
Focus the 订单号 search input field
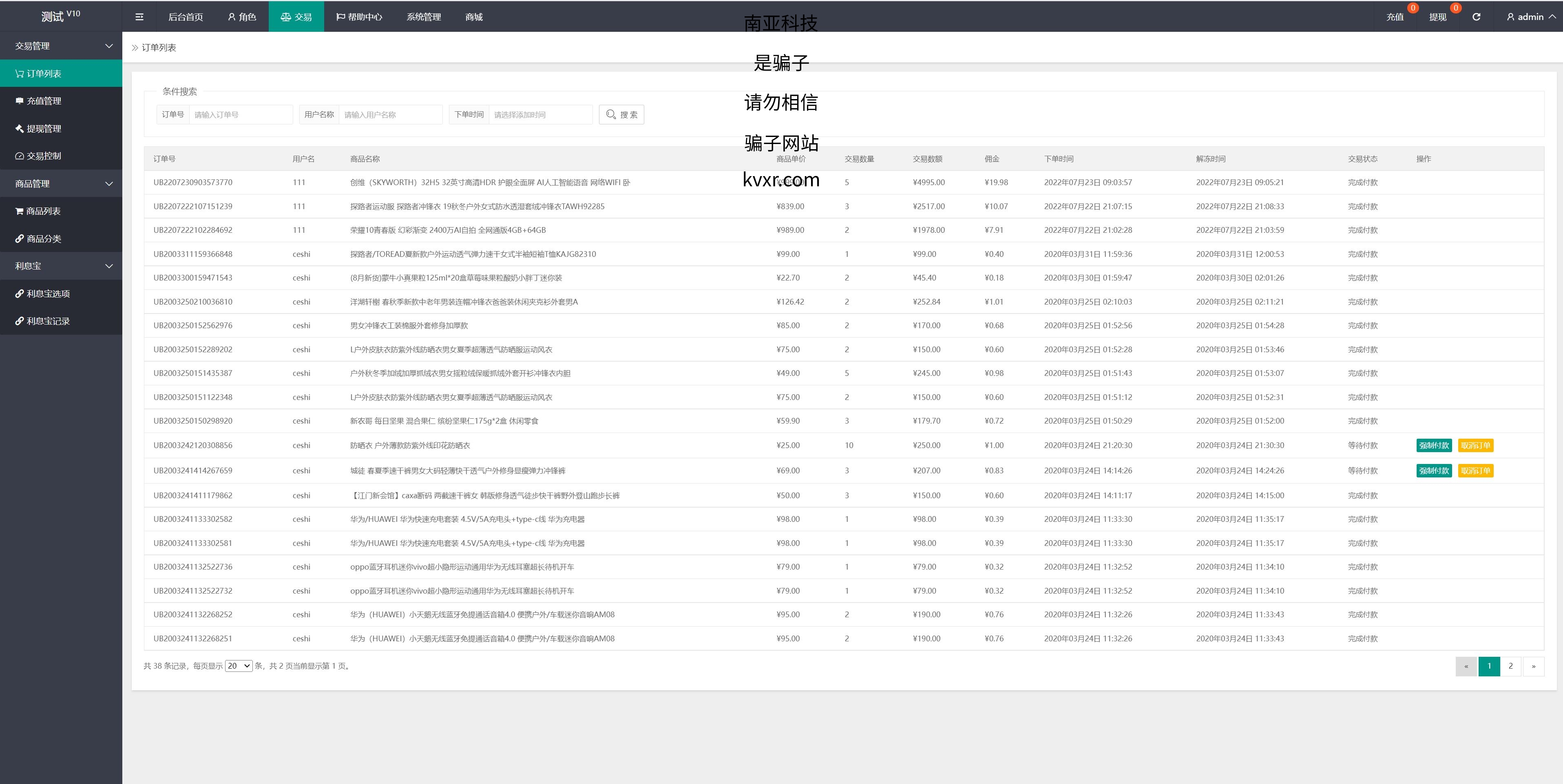click(x=241, y=115)
